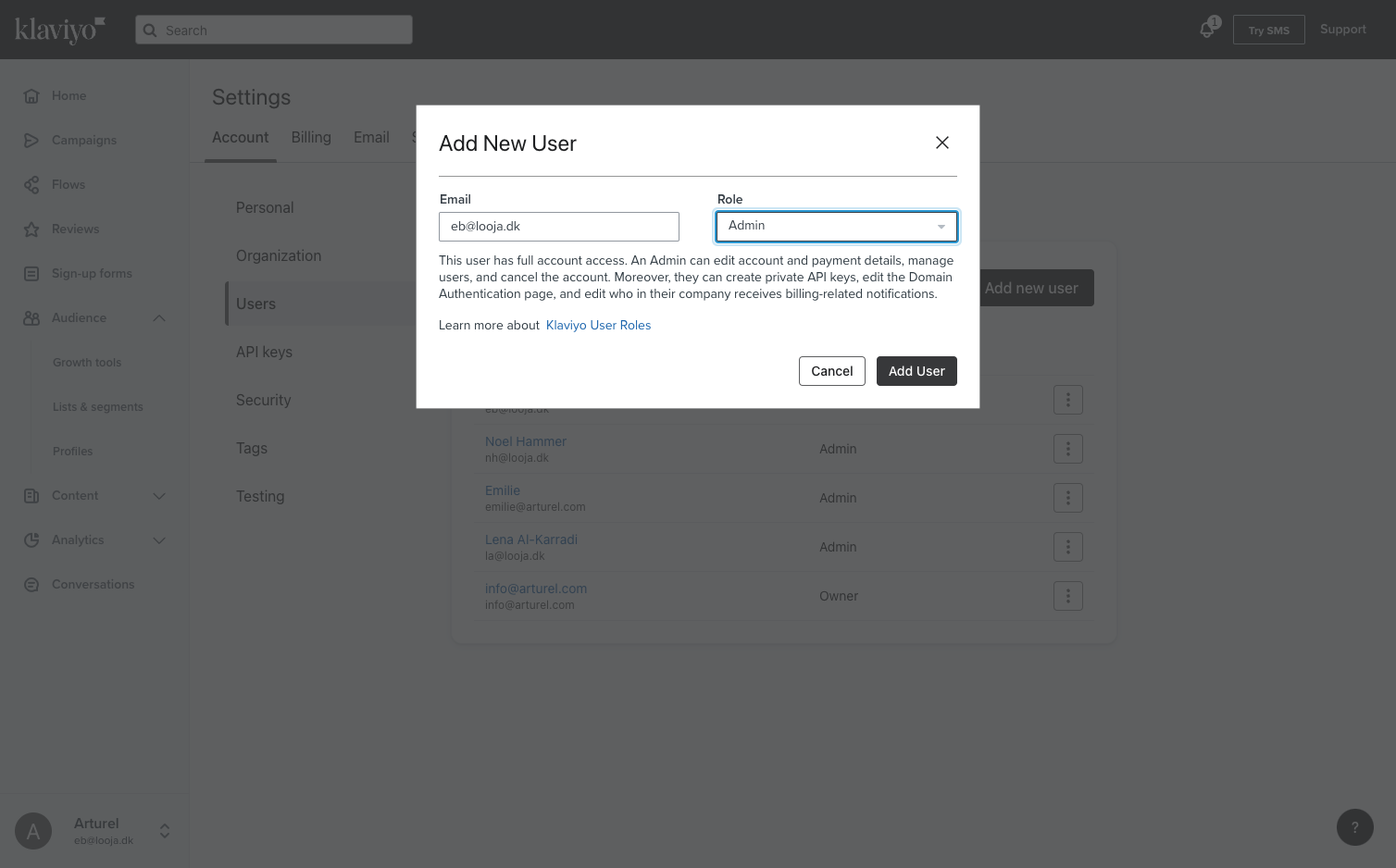Open the help question mark button
The height and width of the screenshot is (868, 1396).
(1355, 827)
